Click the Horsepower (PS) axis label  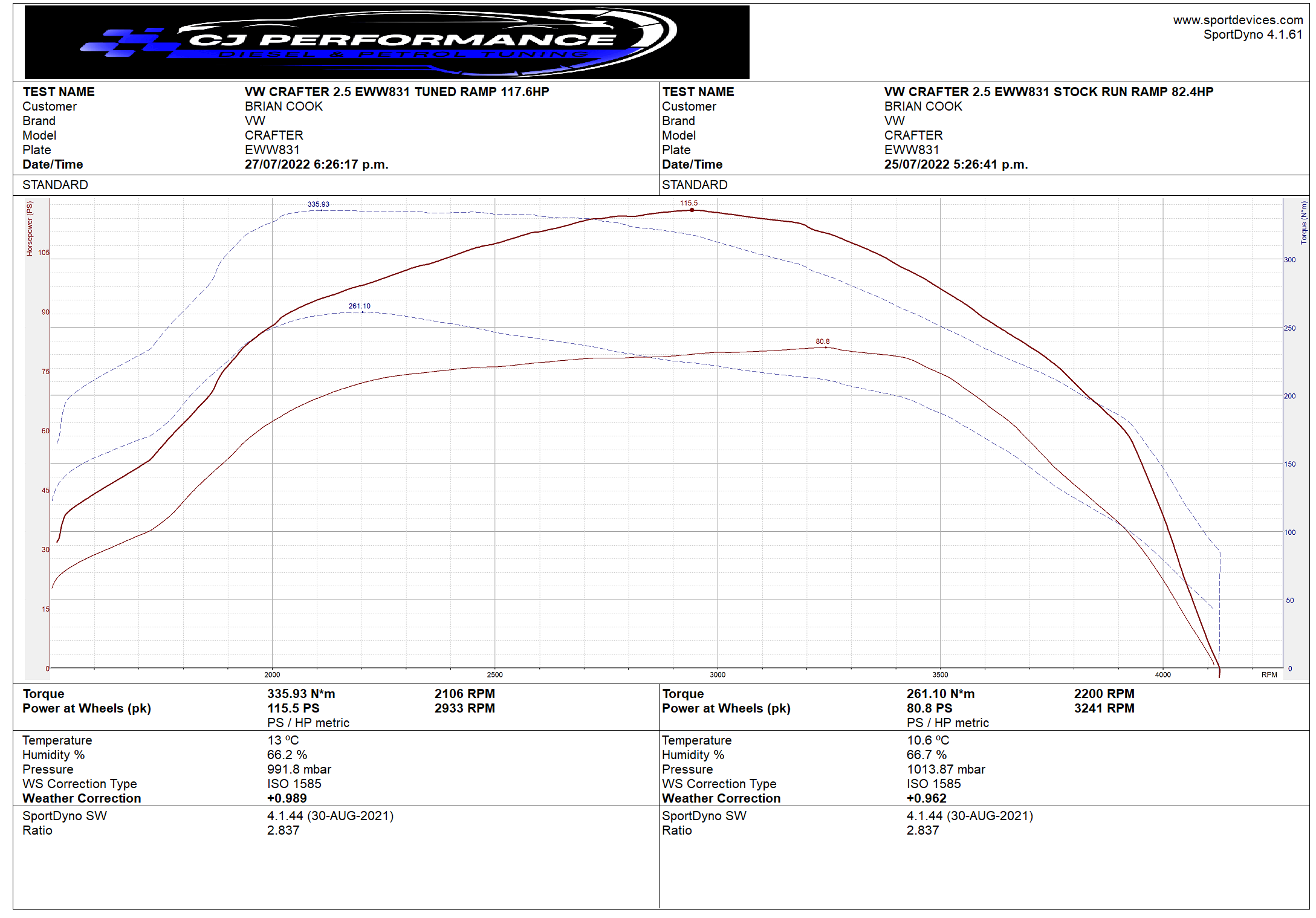30,228
